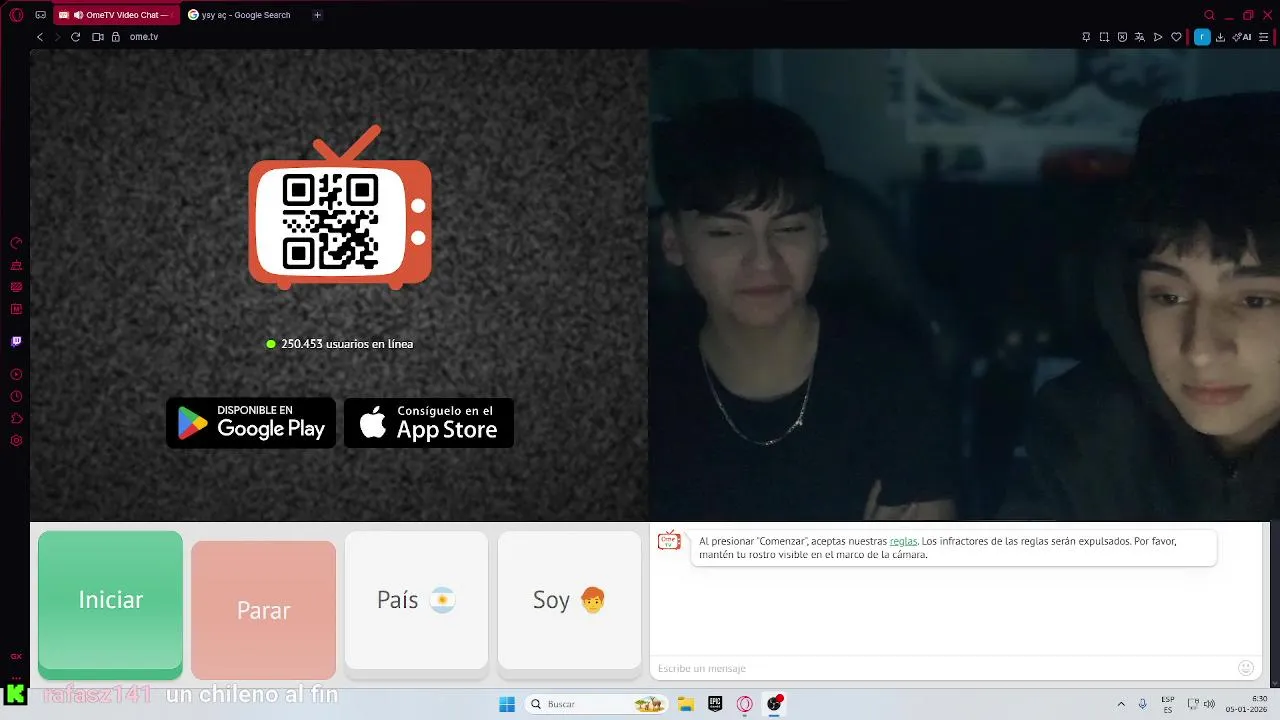
Task: Click the green Iniciar button
Action: [x=110, y=604]
